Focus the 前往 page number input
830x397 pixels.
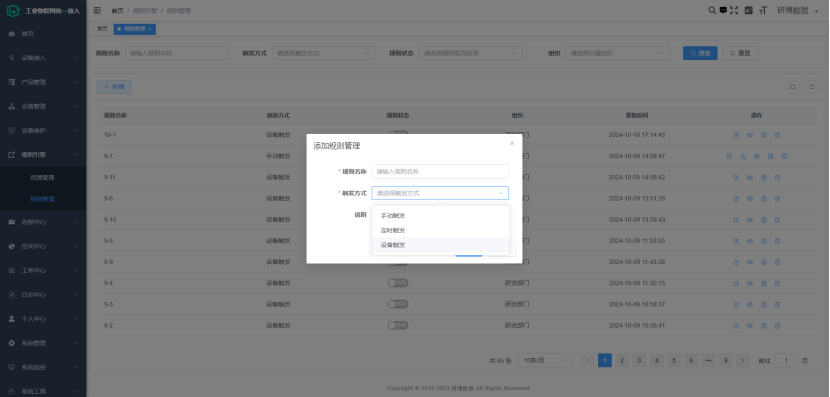click(x=786, y=360)
